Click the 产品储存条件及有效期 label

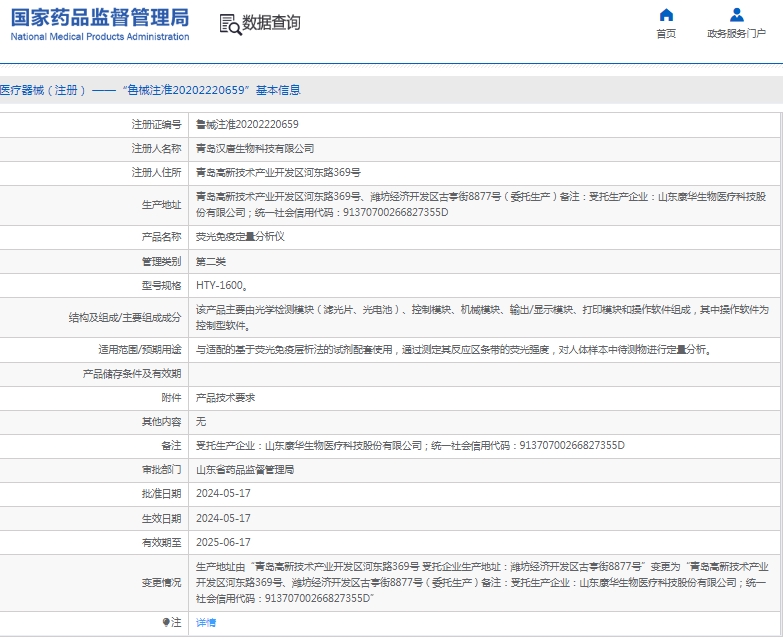(x=132, y=374)
